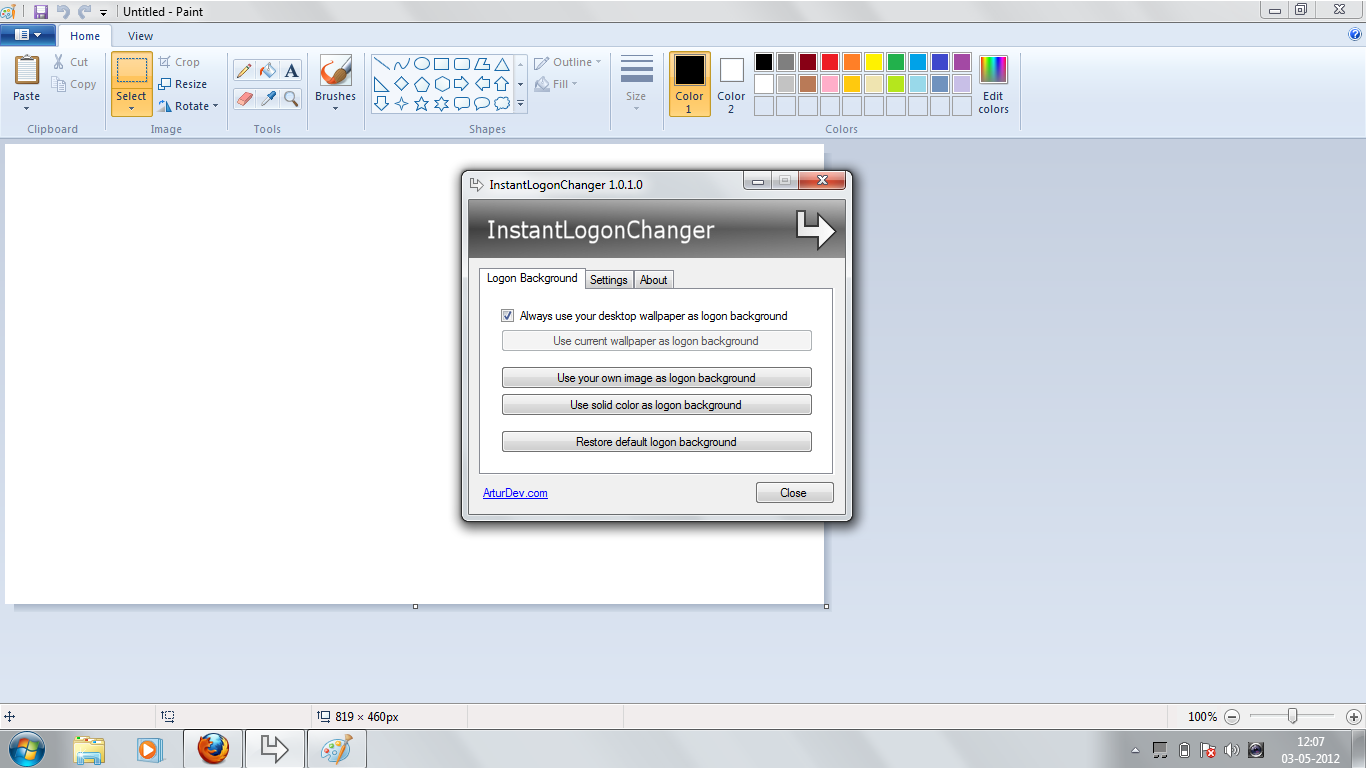Choose the Diamond shape

pos(401,83)
